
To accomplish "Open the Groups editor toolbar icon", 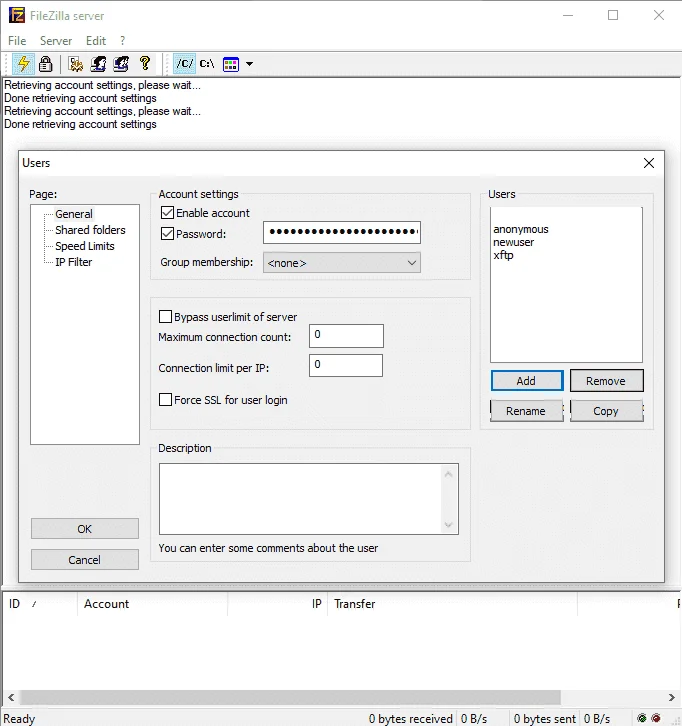I will click(121, 63).
